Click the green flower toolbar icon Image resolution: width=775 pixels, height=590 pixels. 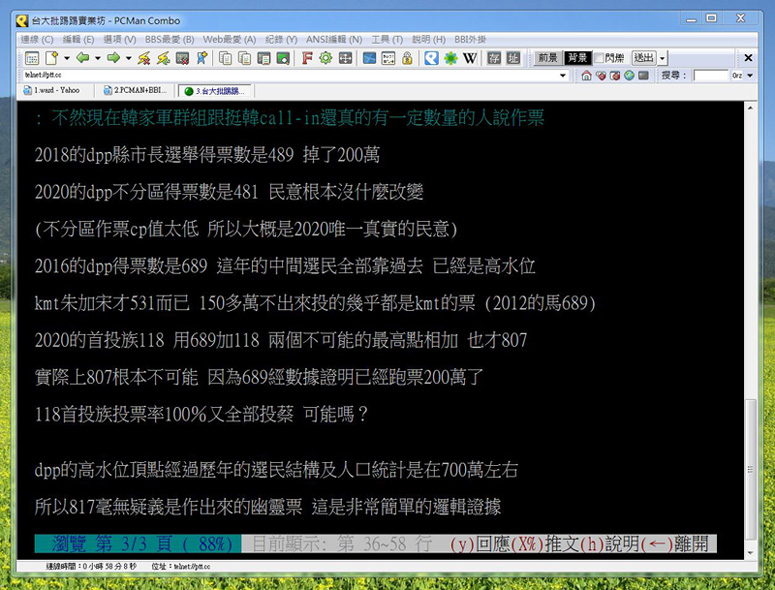[x=451, y=58]
